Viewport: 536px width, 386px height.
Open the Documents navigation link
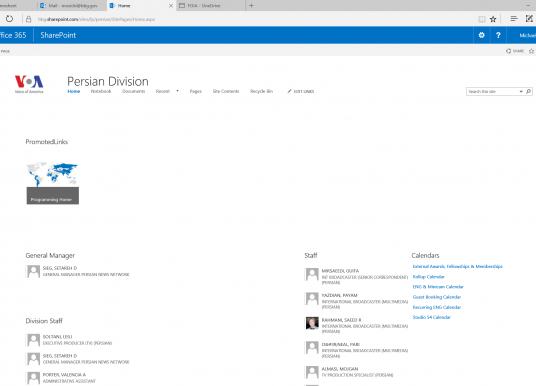click(x=134, y=91)
